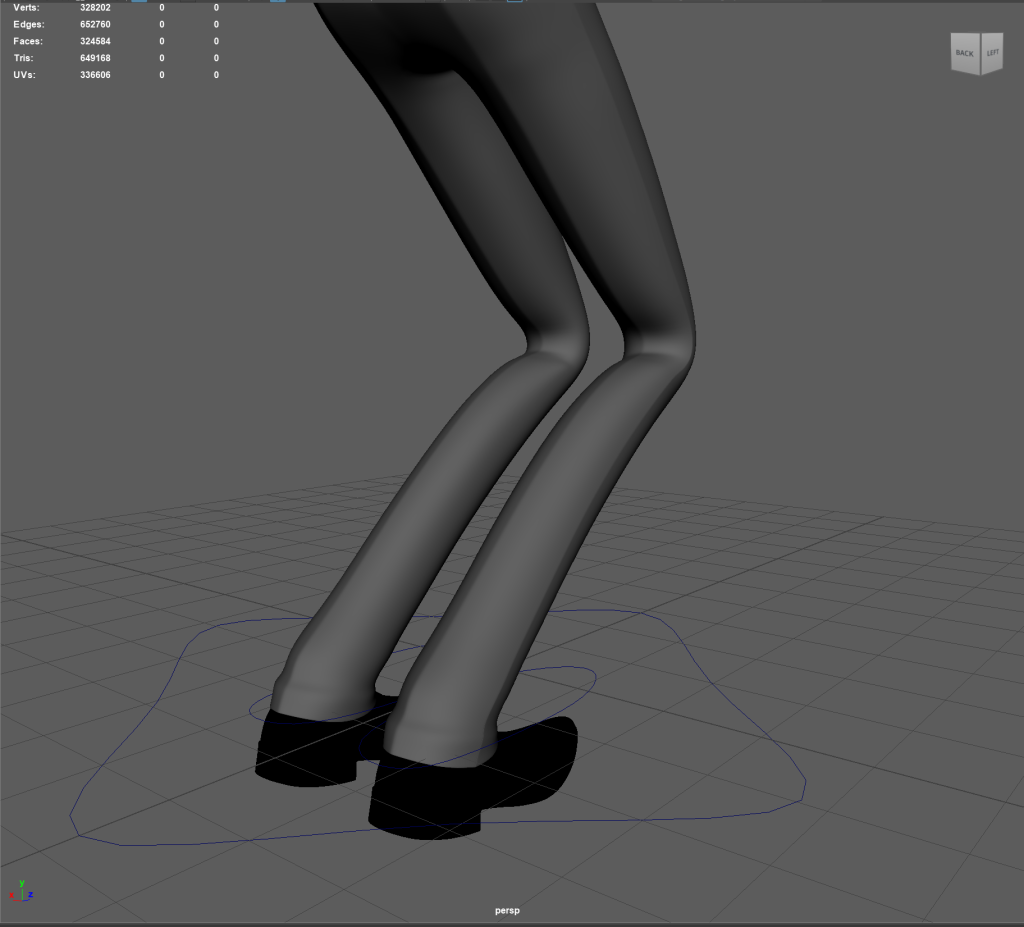Click the XYZ axis indicator gizmo
The image size is (1024, 927).
[21, 890]
